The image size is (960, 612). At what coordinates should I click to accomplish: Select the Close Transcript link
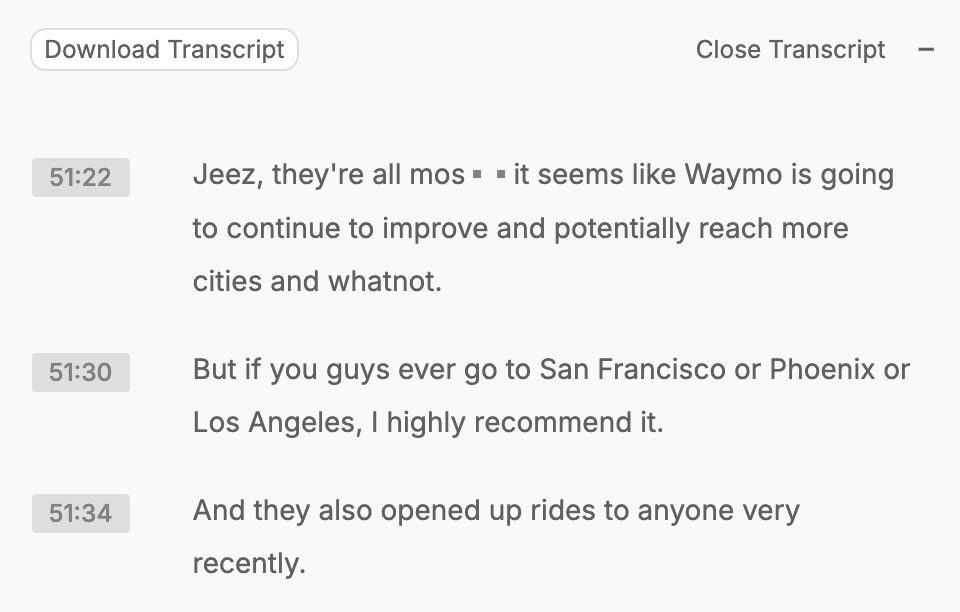pyautogui.click(x=790, y=50)
